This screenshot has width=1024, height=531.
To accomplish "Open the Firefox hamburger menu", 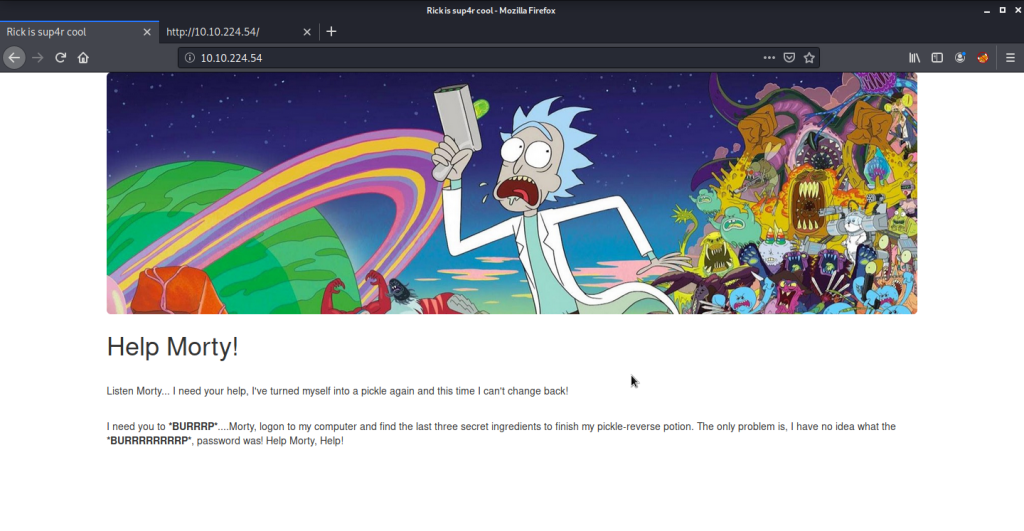I will (1010, 58).
